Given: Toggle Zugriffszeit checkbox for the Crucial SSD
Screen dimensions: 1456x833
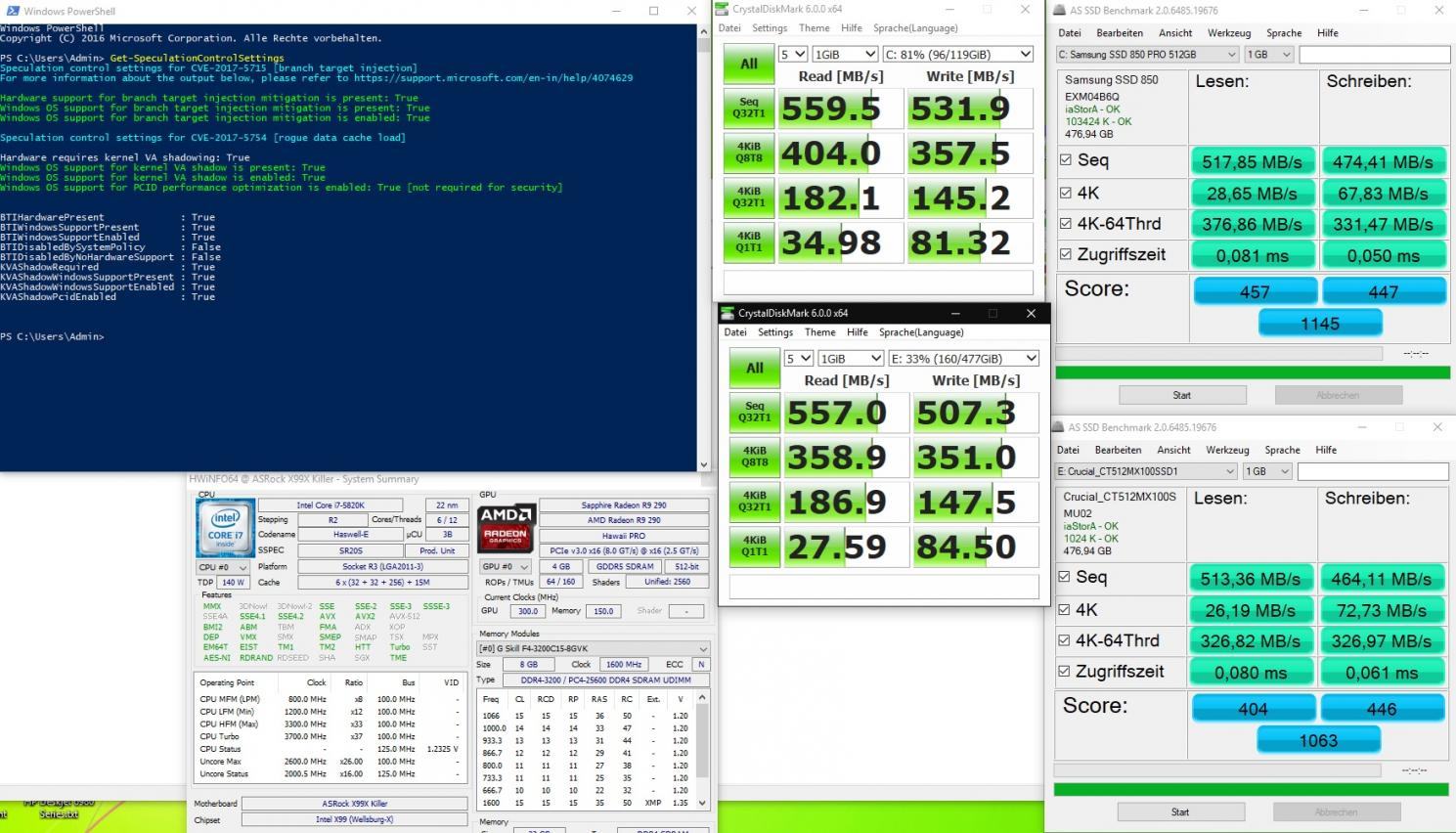Looking at the screenshot, I should tap(1064, 672).
